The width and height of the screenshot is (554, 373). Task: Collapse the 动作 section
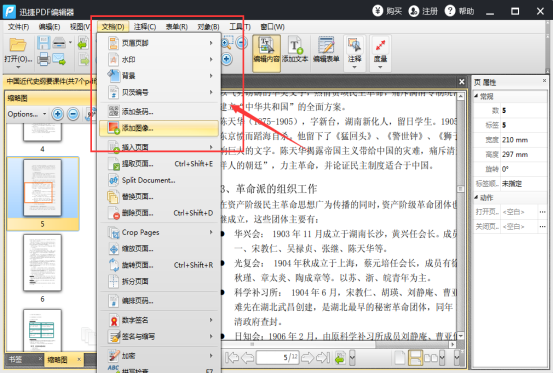pyautogui.click(x=476, y=197)
